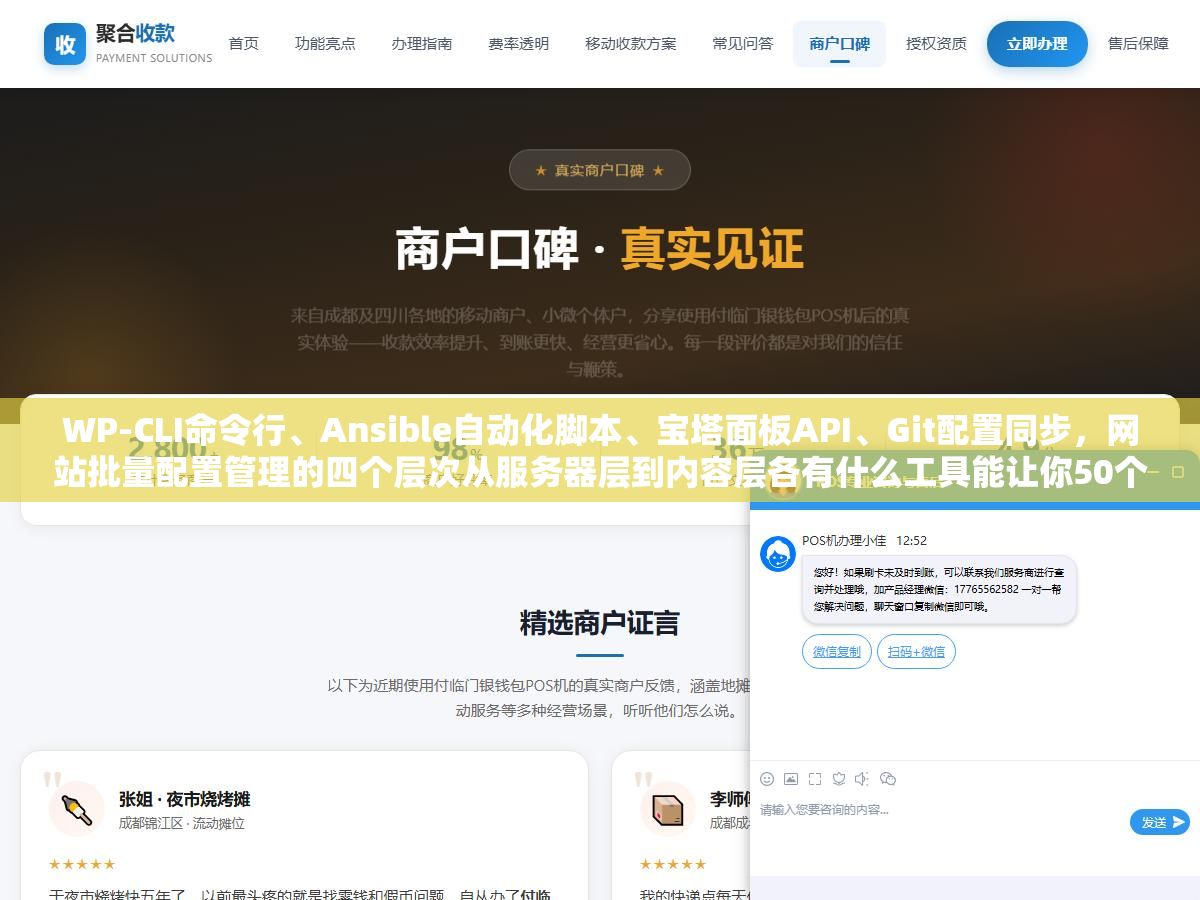Open the 办理指南 nav item
Image resolution: width=1200 pixels, height=900 pixels.
point(422,44)
